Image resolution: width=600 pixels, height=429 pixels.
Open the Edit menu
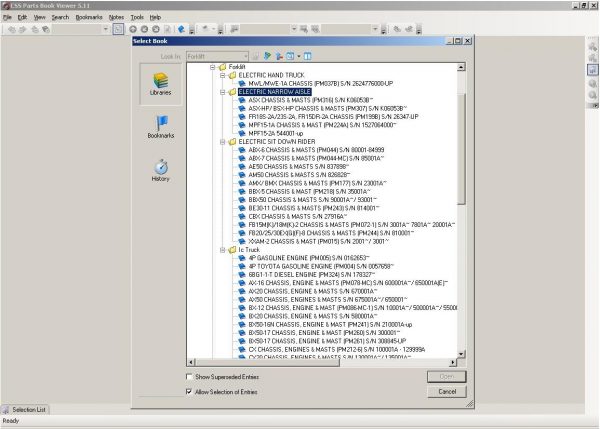[x=22, y=17]
